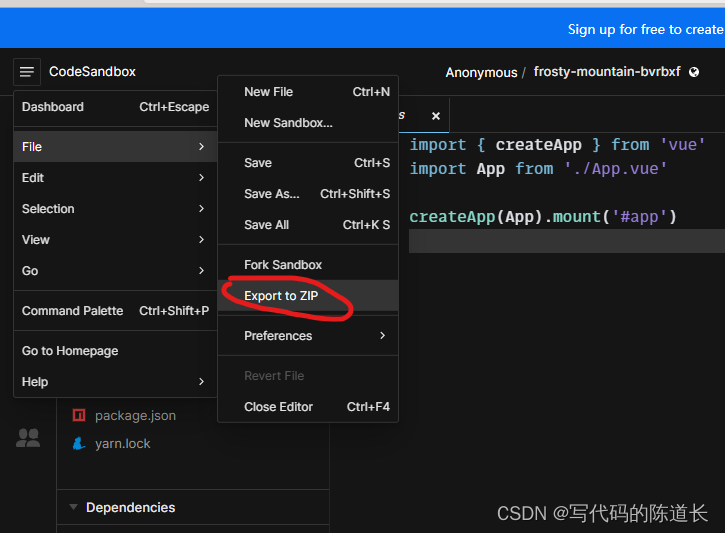Expand the View submenu
The height and width of the screenshot is (533, 725).
point(115,239)
